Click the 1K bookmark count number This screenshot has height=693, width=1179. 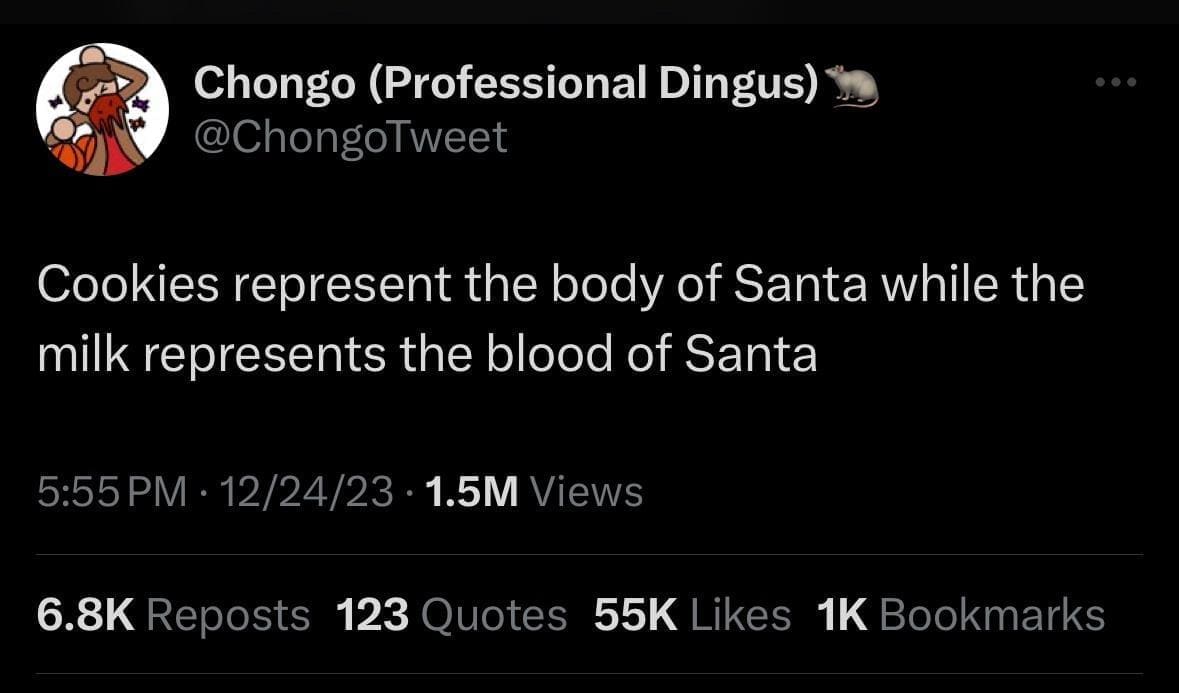(x=842, y=615)
